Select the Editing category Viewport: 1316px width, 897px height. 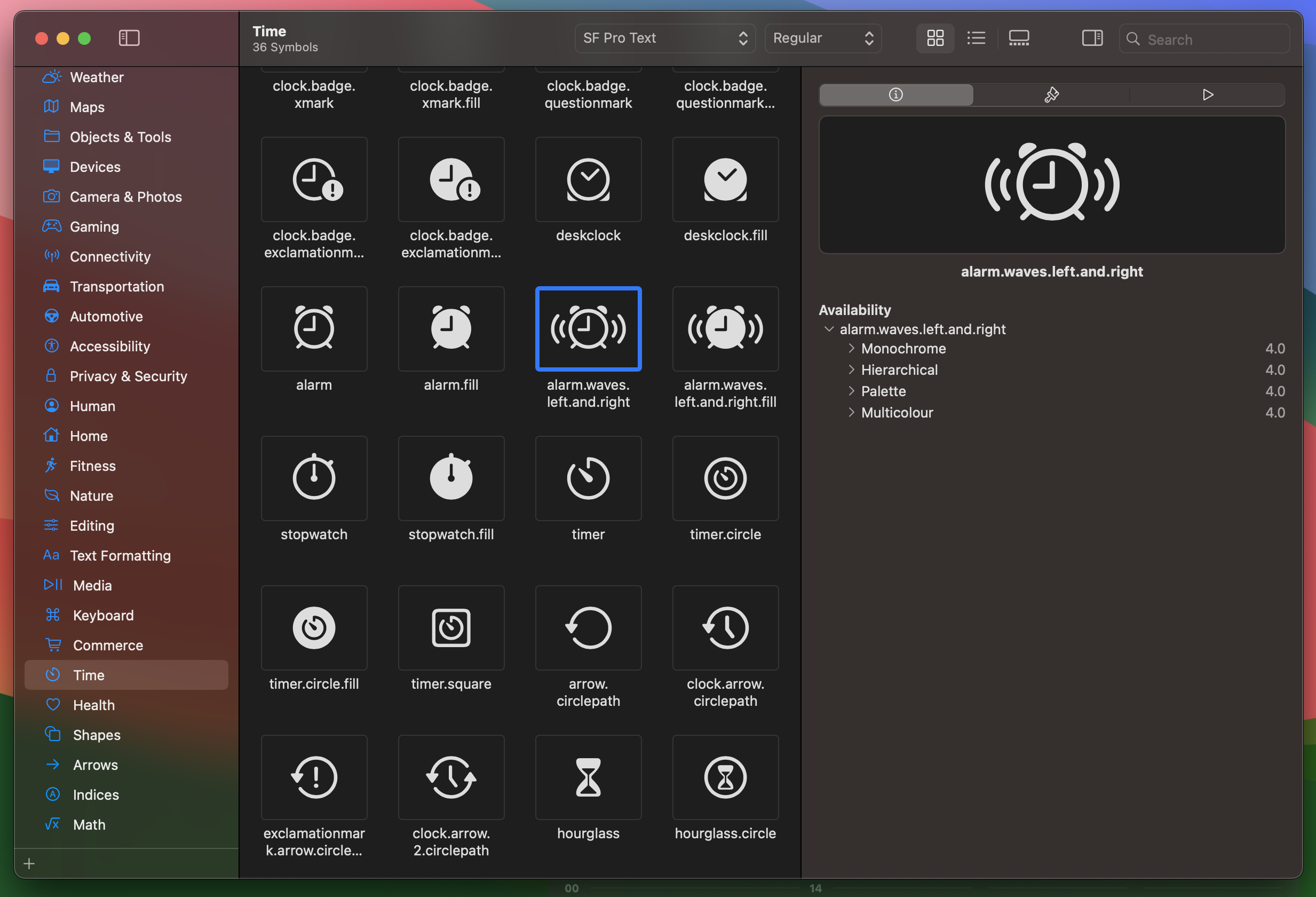(126, 526)
